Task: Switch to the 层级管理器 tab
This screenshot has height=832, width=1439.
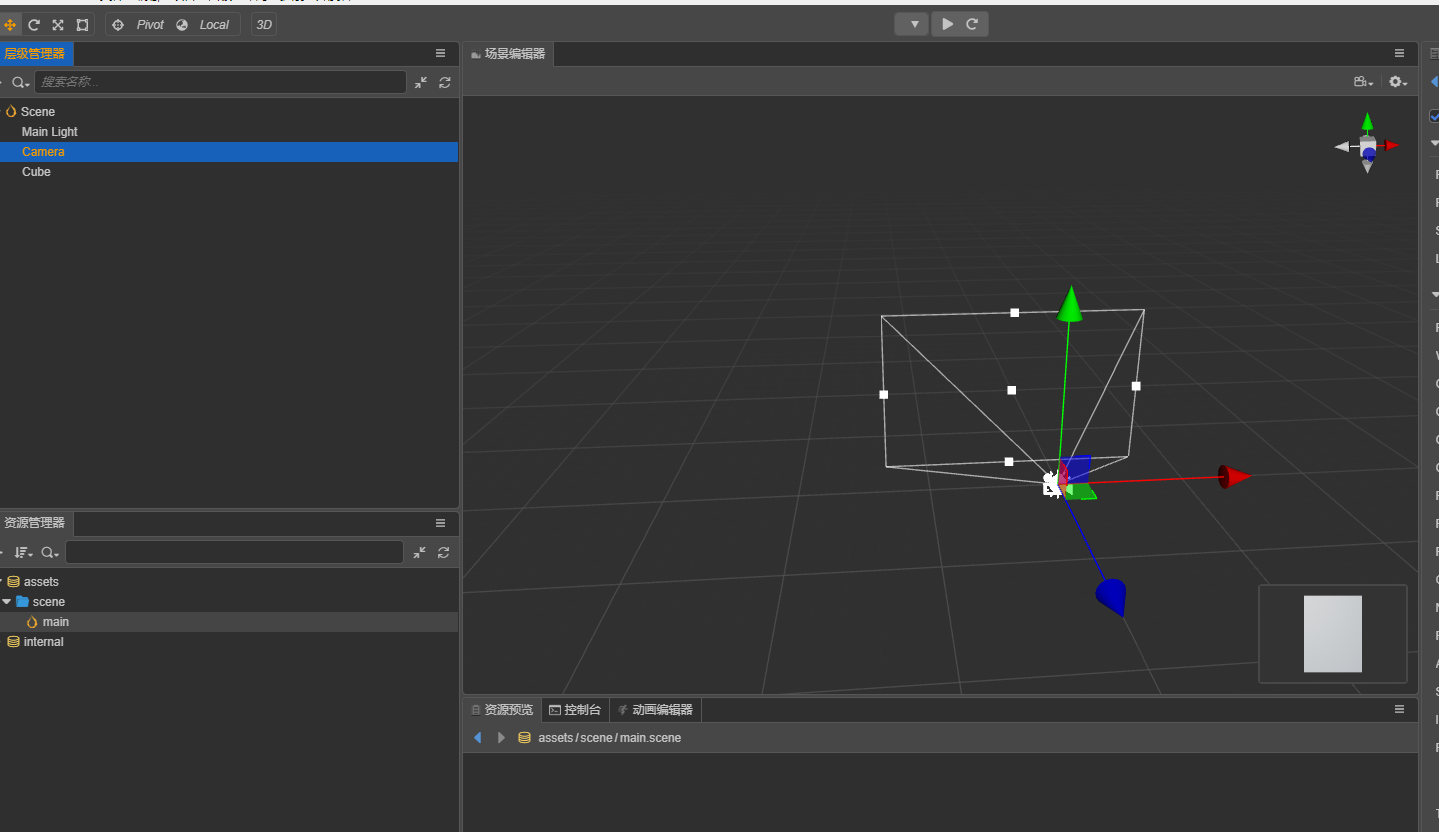Action: pos(36,54)
